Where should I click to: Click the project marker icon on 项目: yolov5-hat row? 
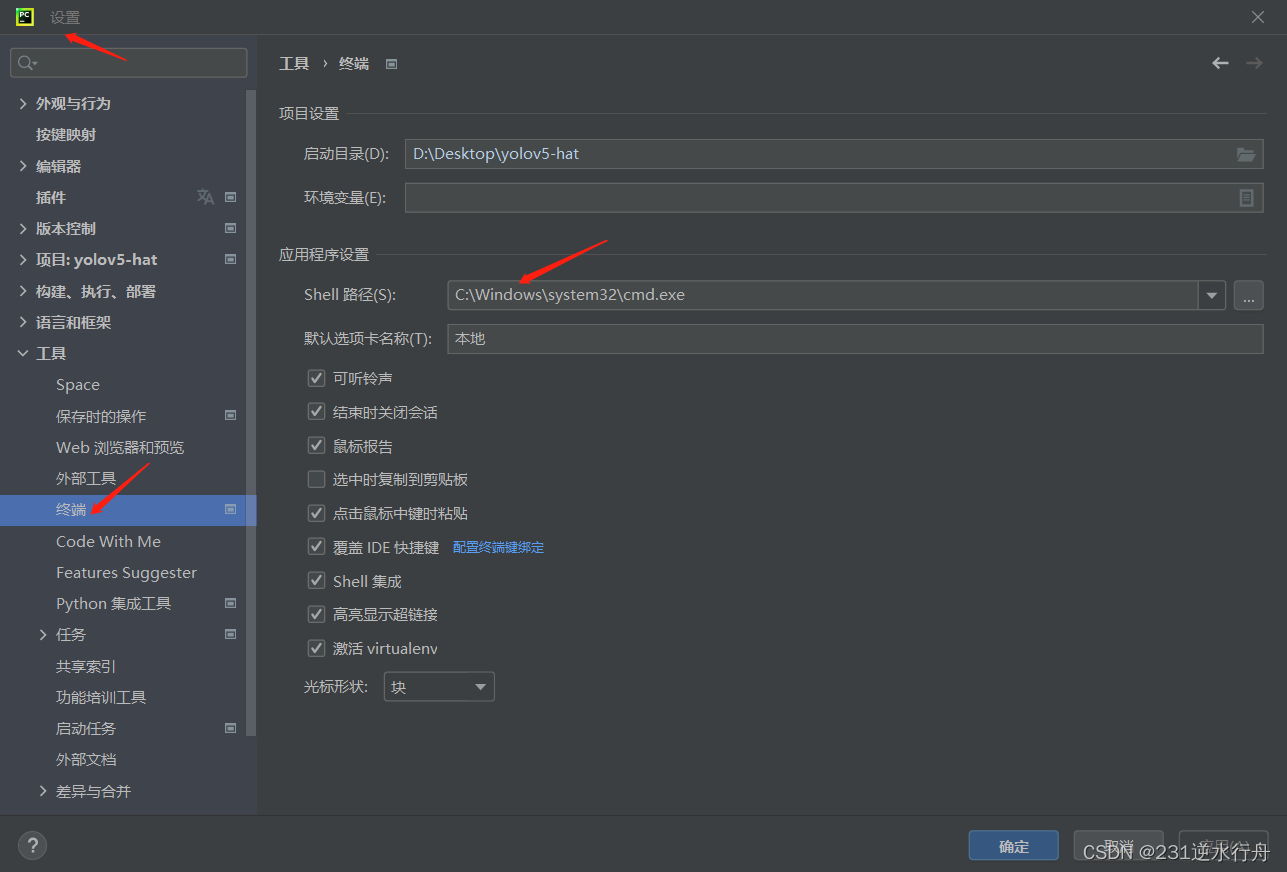coord(230,259)
